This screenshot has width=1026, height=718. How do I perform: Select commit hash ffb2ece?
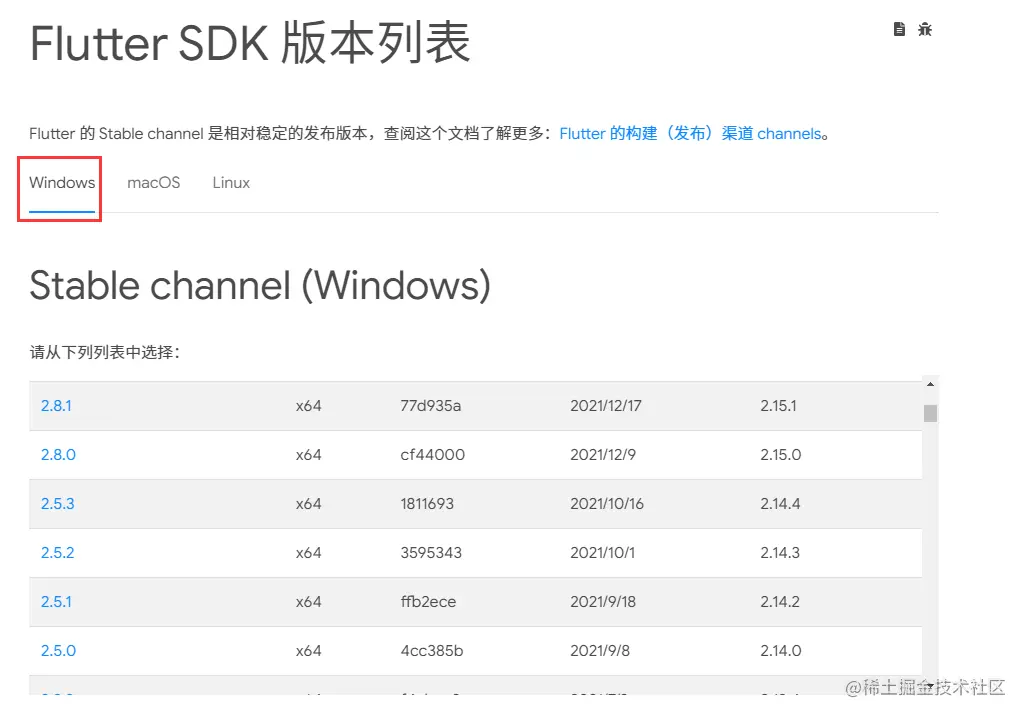[428, 602]
